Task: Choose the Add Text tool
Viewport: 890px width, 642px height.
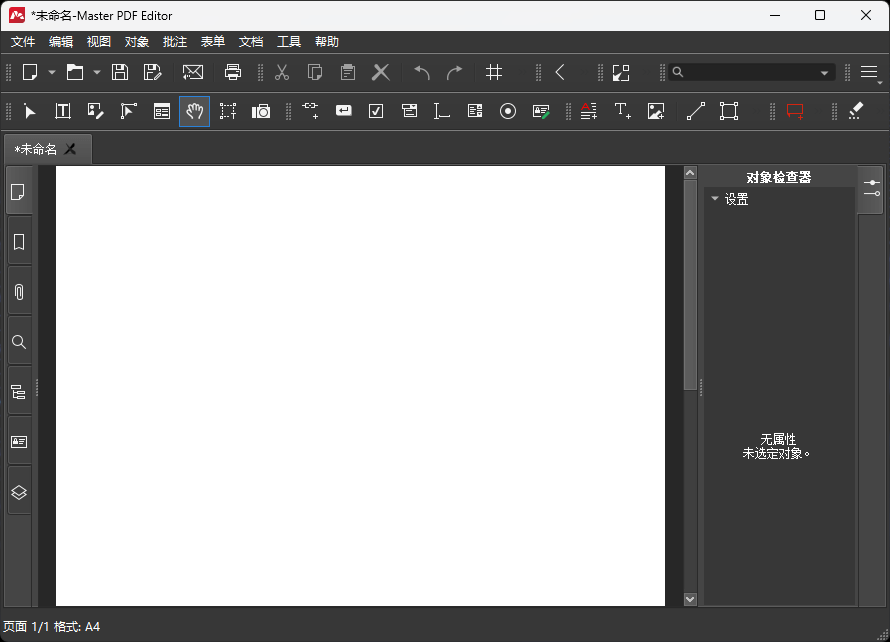Action: 622,111
